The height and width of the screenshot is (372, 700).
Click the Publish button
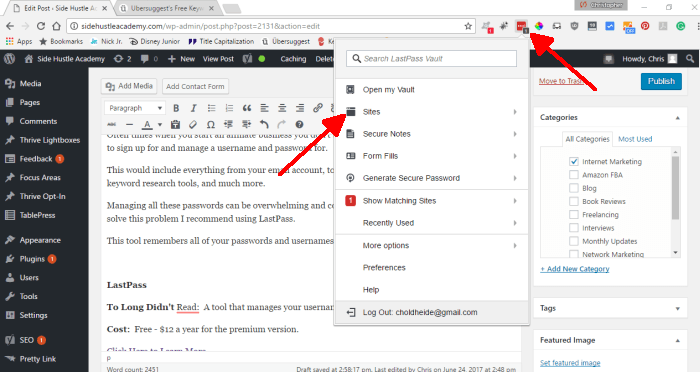[661, 81]
